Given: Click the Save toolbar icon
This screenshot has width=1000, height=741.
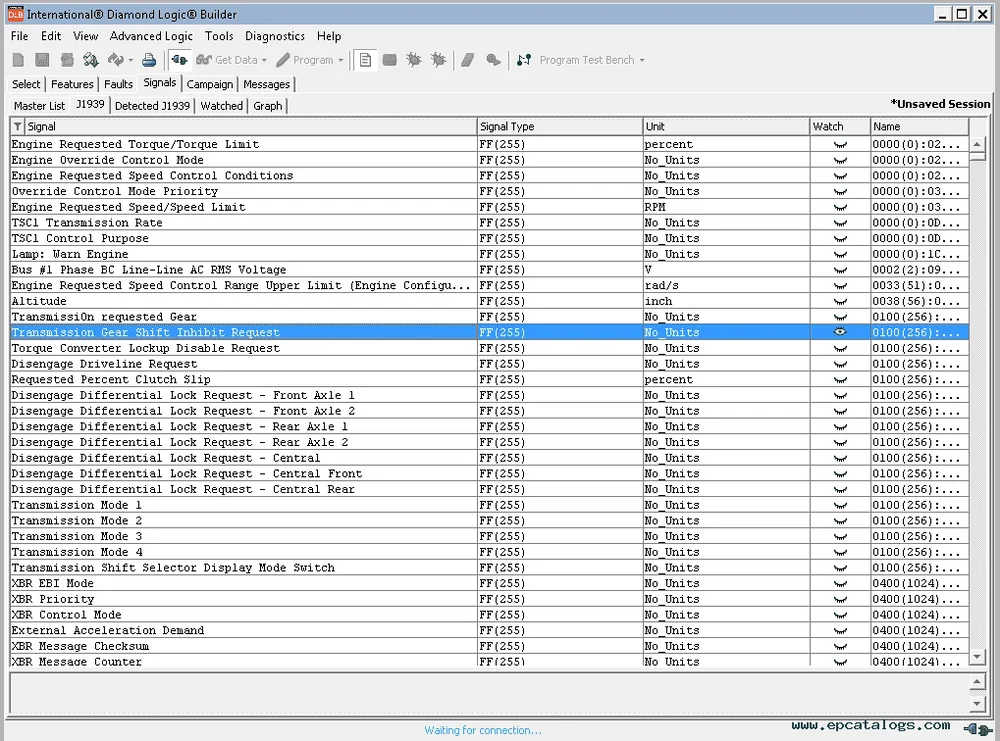Looking at the screenshot, I should [x=41, y=60].
